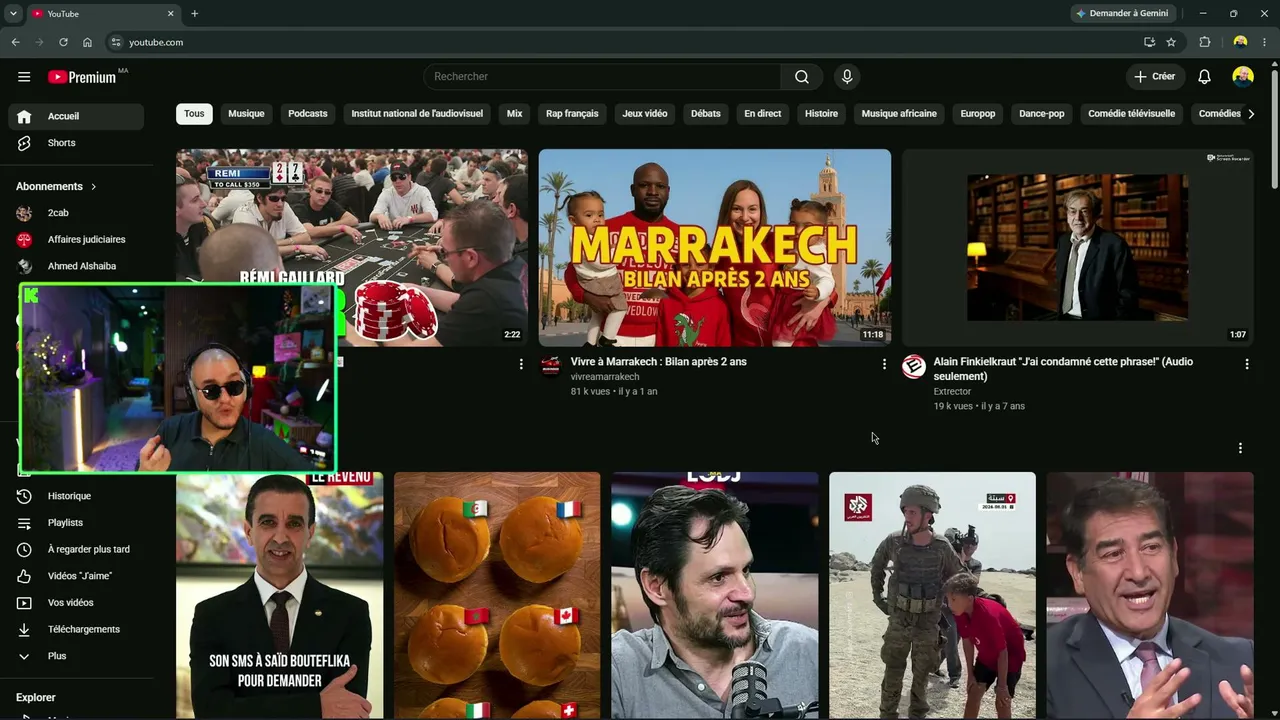Open the burger buns with flags Short

[x=497, y=595]
